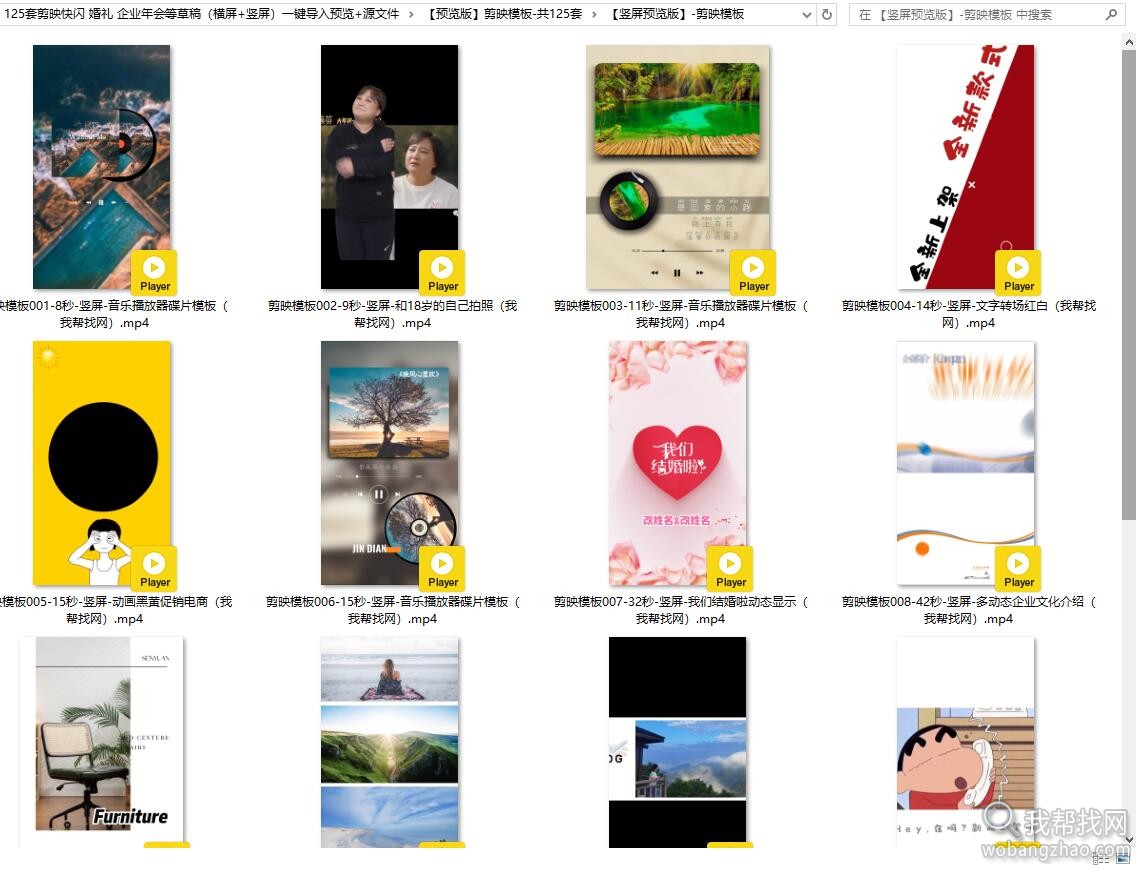Click the Player badge on template 007 thumbnail
Viewport: 1136px width, 869px height.
pos(730,569)
